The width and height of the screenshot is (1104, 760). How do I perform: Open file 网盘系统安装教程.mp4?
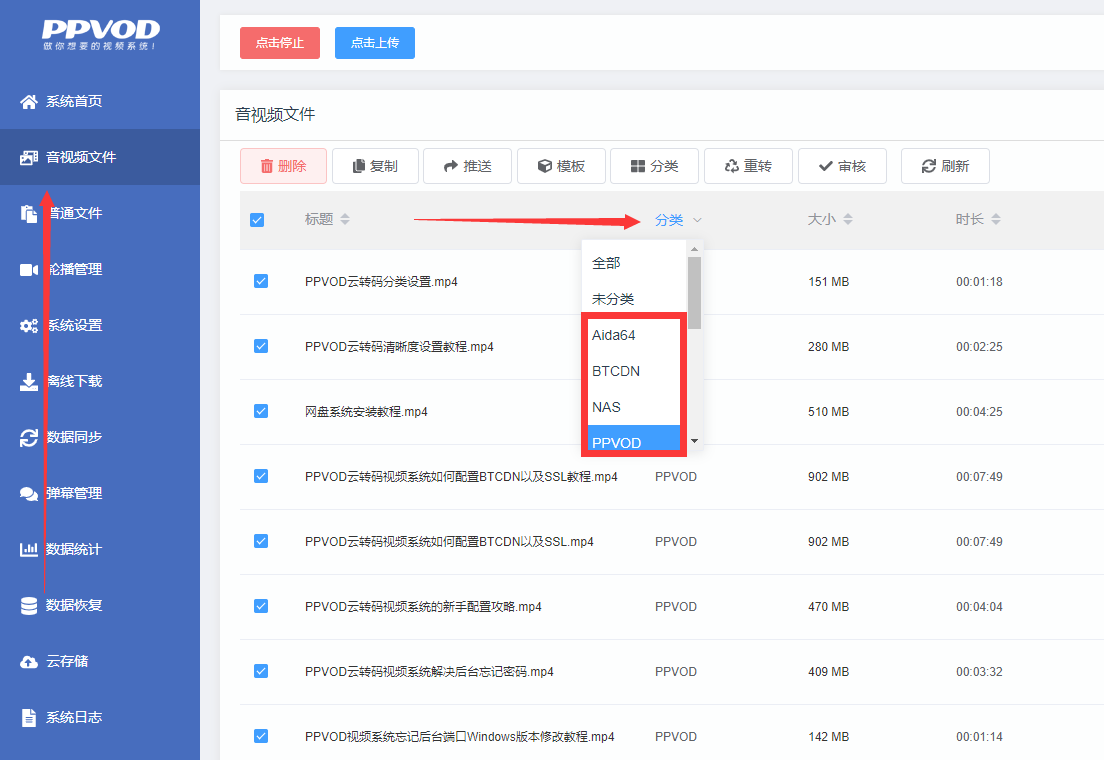pyautogui.click(x=366, y=411)
